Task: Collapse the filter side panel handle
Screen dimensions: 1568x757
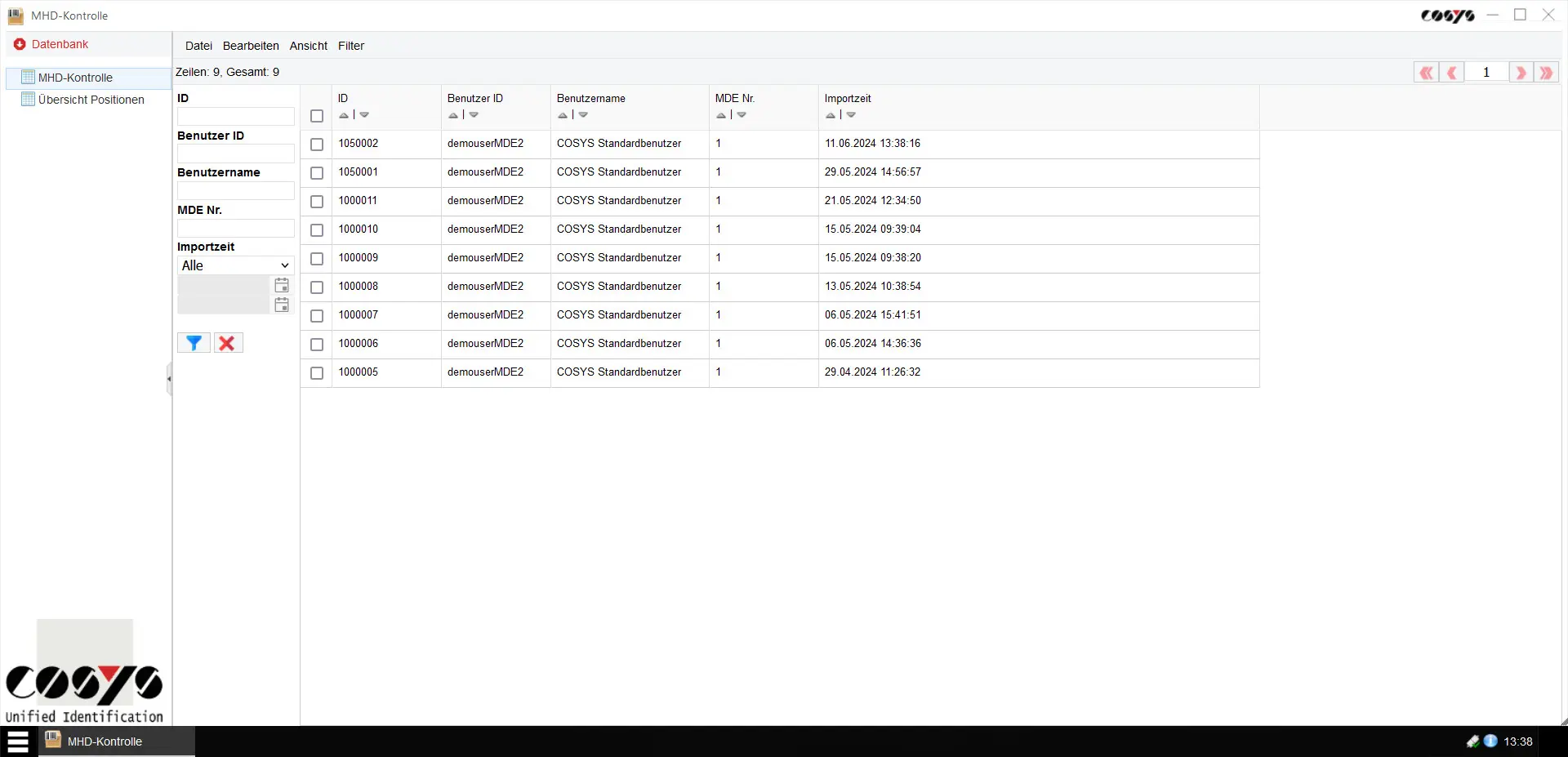Action: click(169, 379)
